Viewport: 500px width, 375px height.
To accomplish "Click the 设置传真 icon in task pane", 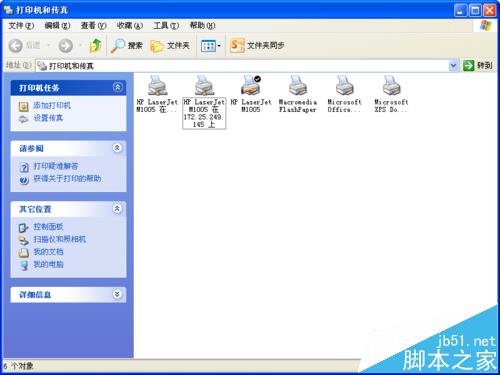I will tap(24, 119).
